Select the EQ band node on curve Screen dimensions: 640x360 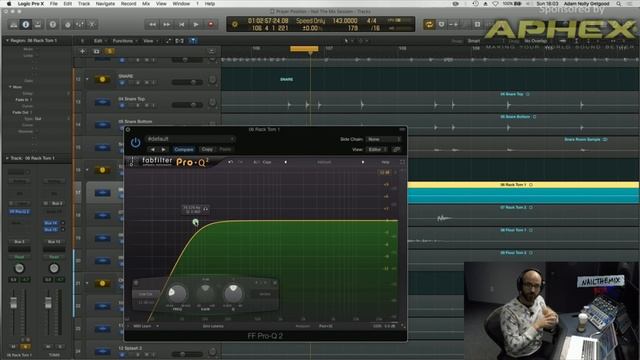click(x=196, y=222)
